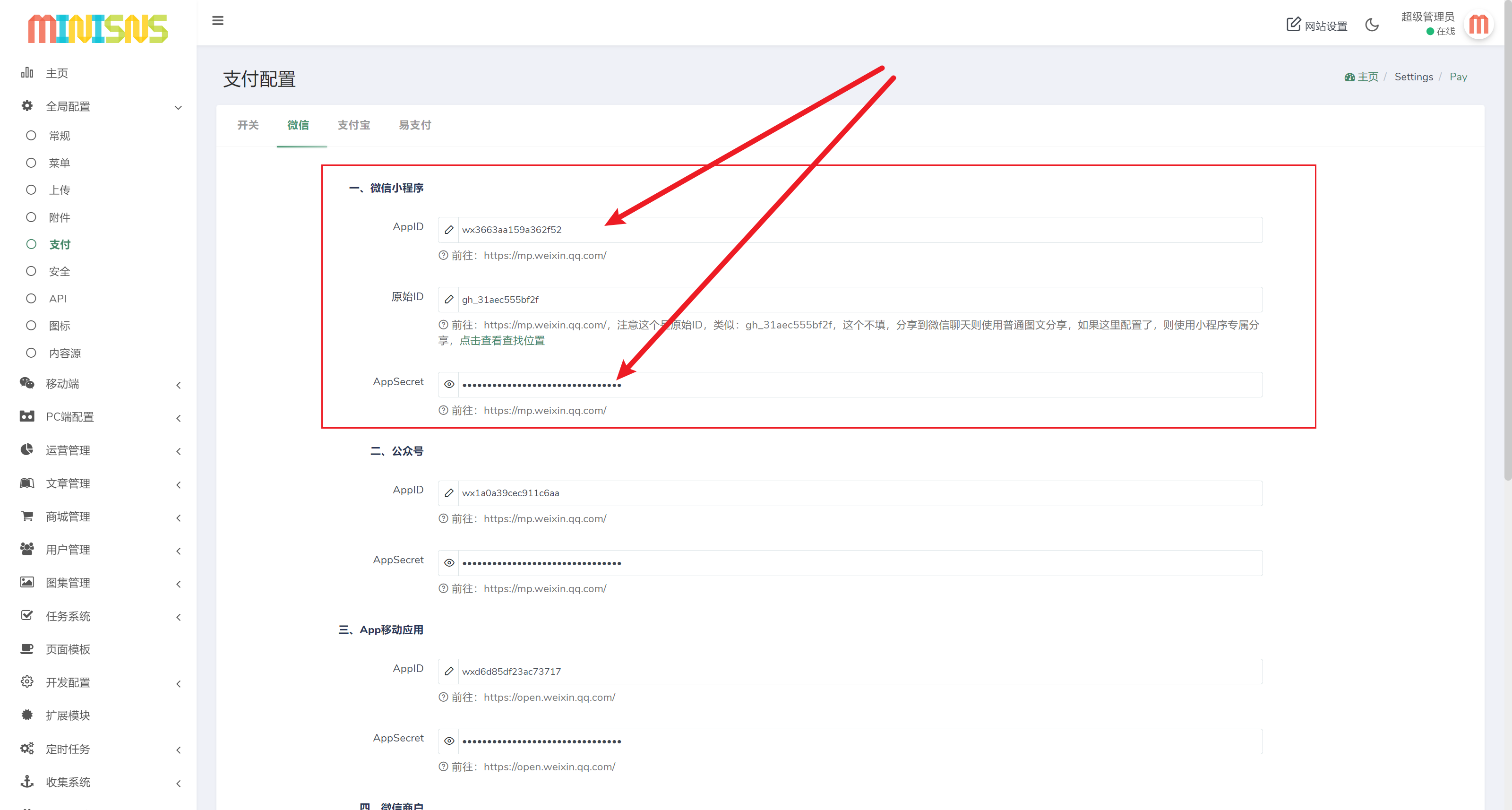Open 页面模板 coffee cup icon

pyautogui.click(x=27, y=648)
